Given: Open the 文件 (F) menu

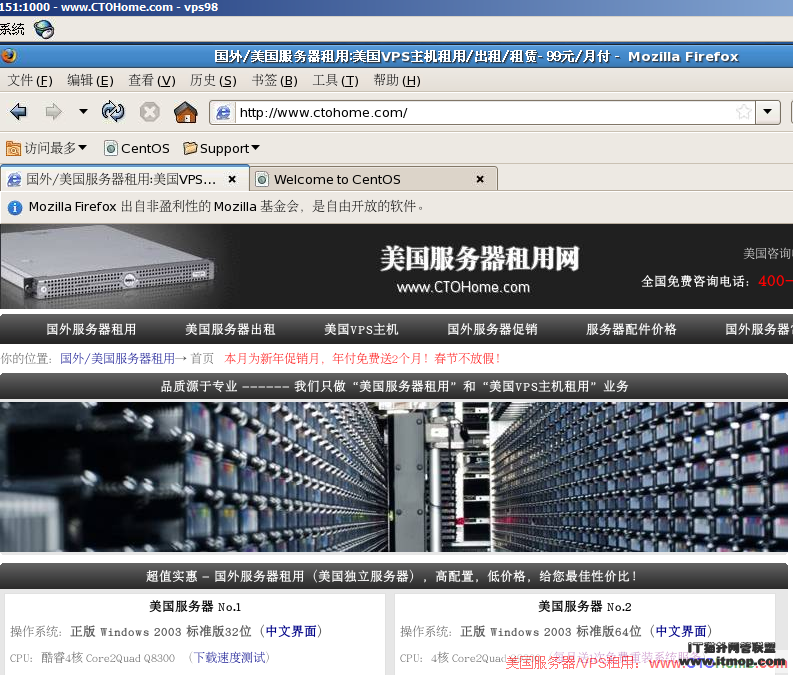Looking at the screenshot, I should 30,80.
